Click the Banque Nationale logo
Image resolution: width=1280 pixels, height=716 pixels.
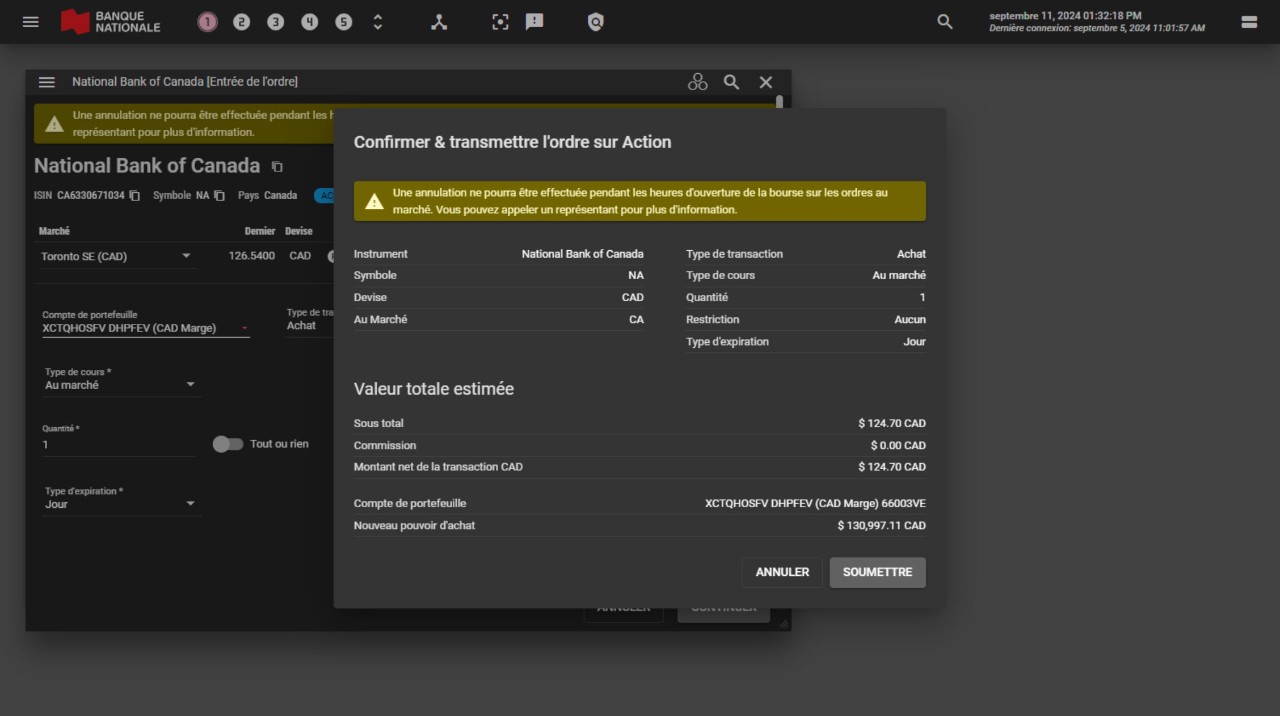tap(110, 21)
